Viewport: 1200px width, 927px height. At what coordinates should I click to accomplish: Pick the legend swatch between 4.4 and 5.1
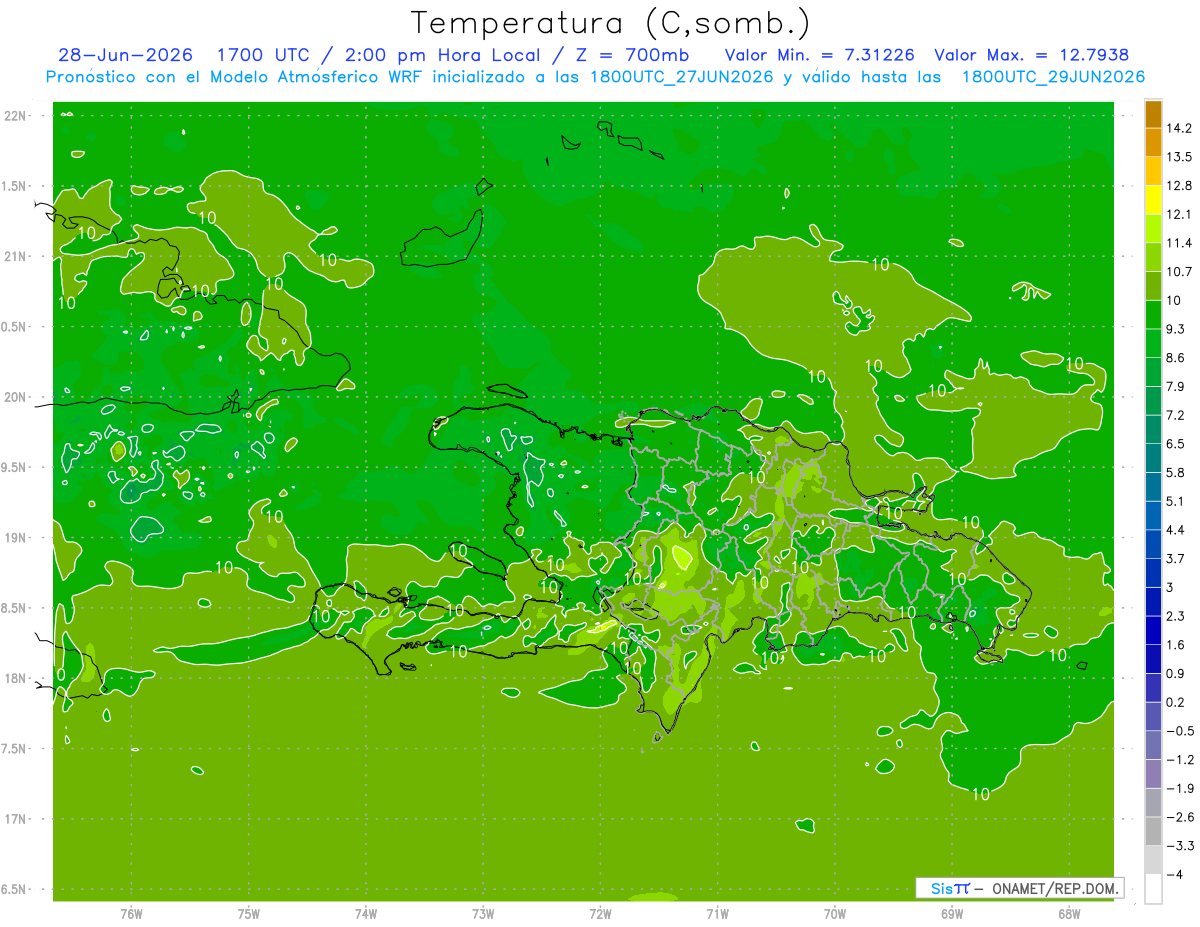(1153, 516)
